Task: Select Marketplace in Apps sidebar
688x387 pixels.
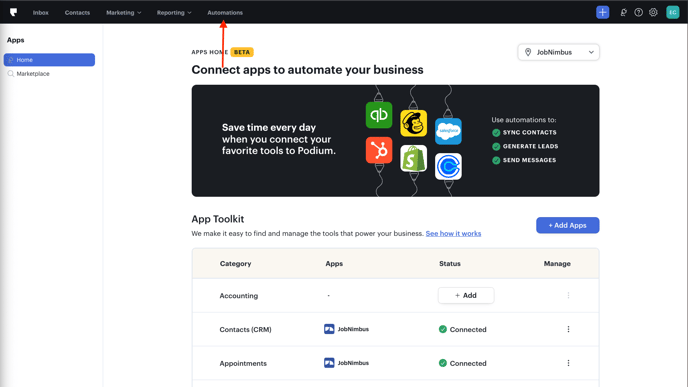Action: point(33,74)
